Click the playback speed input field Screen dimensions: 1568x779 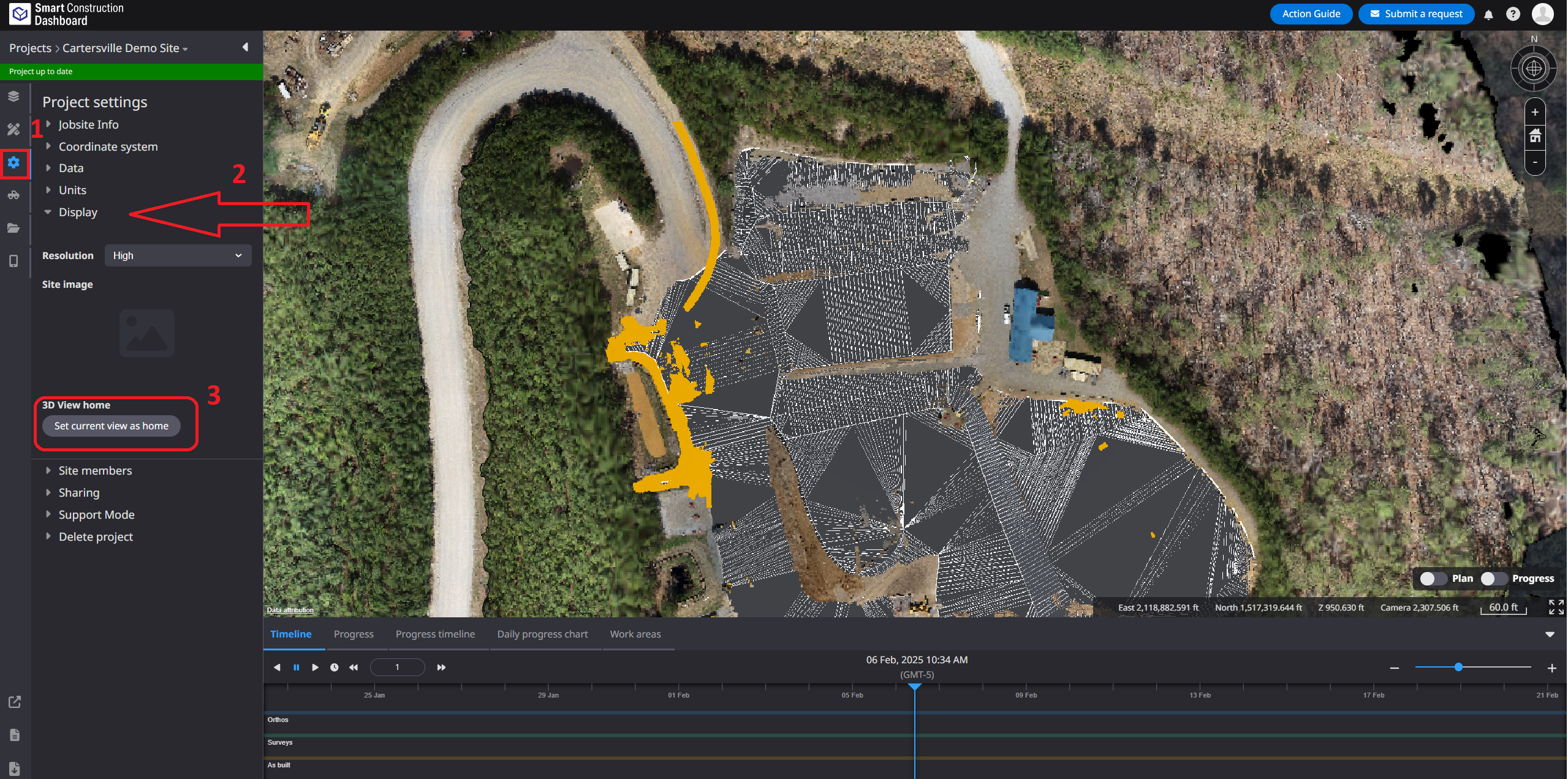[397, 667]
